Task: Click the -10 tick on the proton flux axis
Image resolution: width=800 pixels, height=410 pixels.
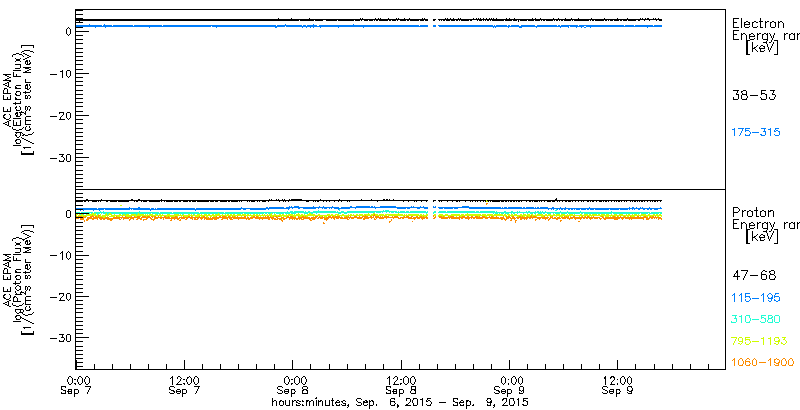Action: click(60, 255)
